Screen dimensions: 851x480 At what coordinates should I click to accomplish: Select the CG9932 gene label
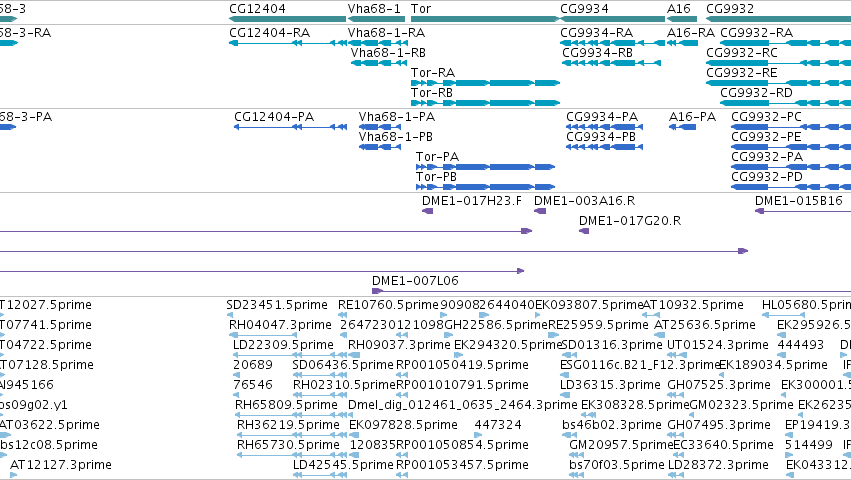pyautogui.click(x=730, y=9)
